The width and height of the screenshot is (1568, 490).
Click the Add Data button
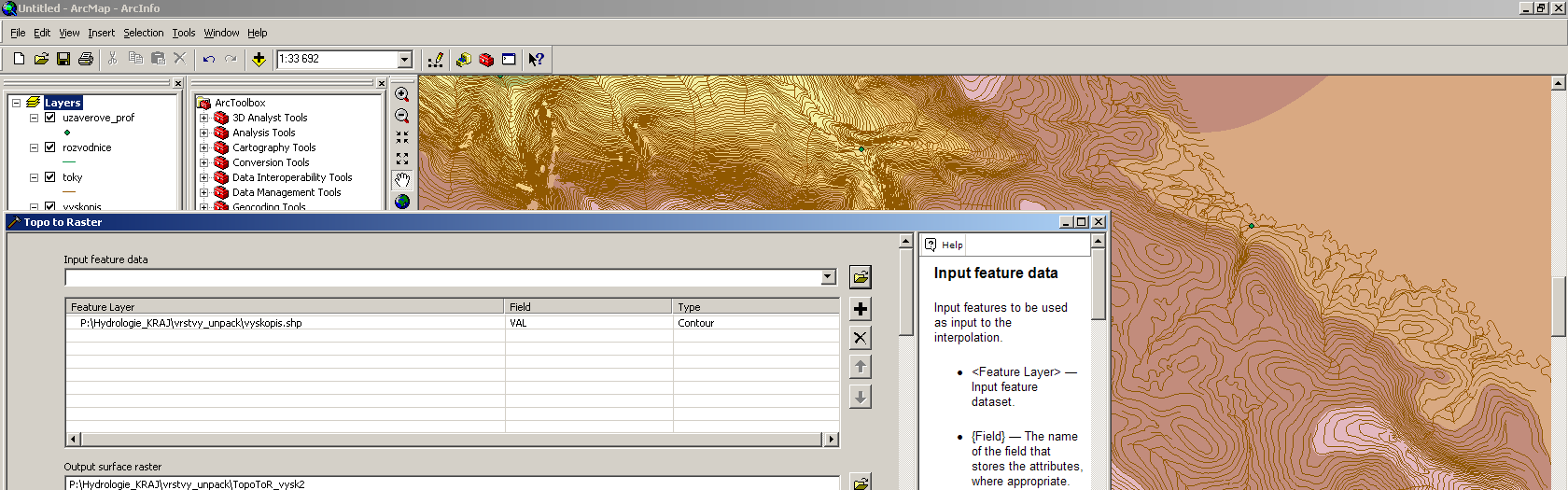click(259, 59)
